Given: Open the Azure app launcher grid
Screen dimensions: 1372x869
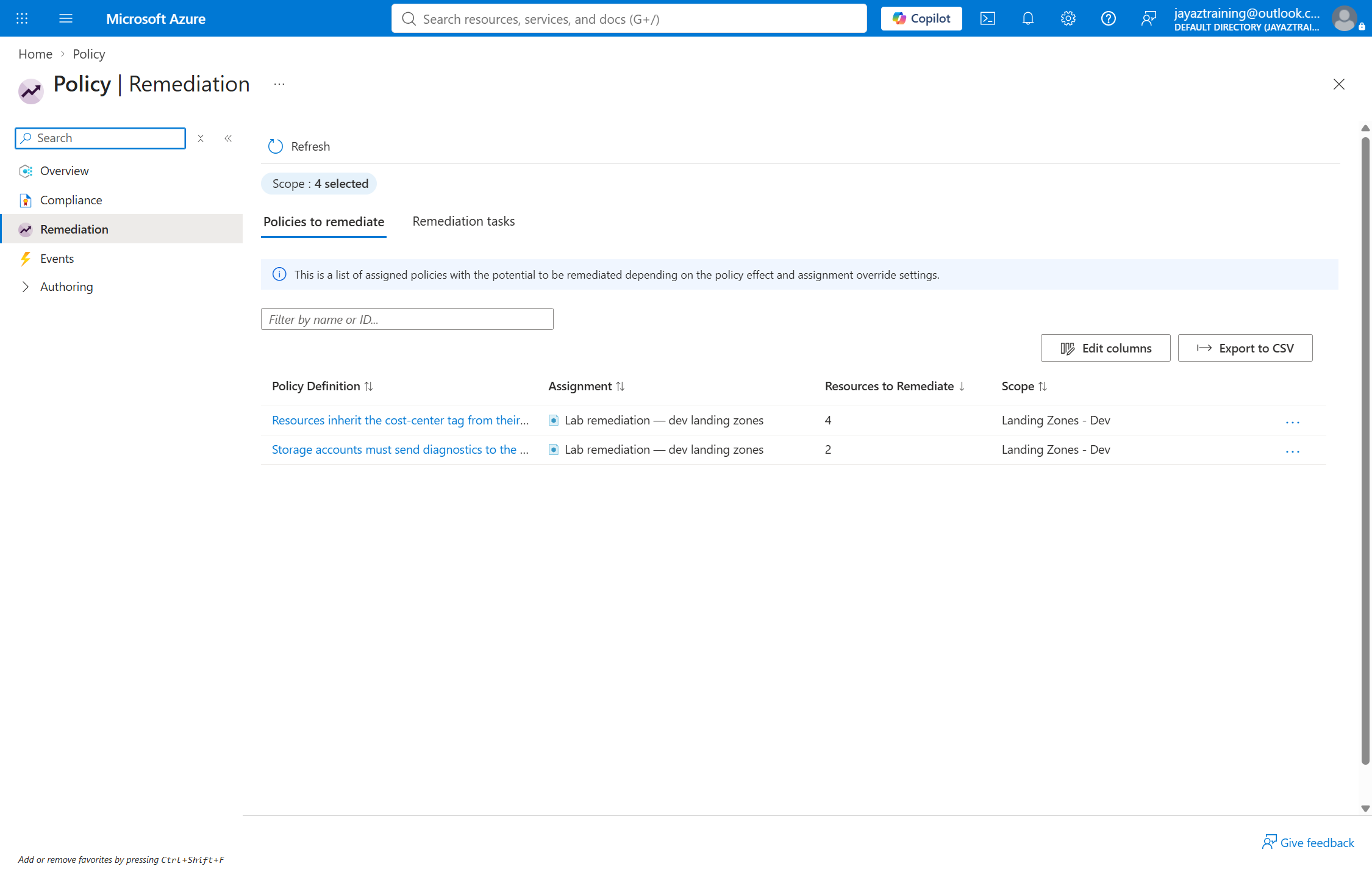Looking at the screenshot, I should click(x=22, y=18).
